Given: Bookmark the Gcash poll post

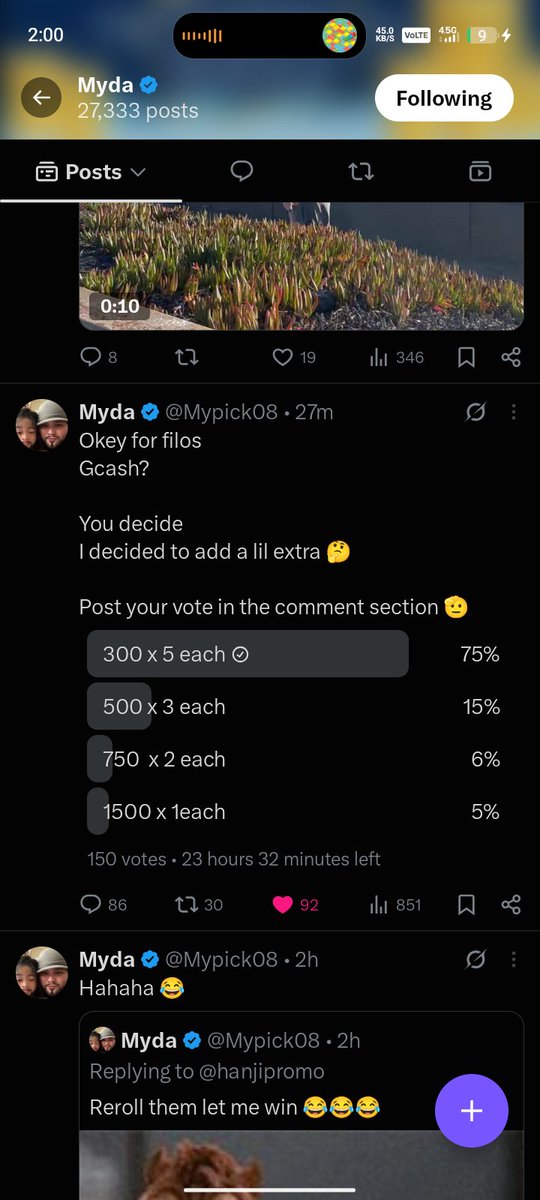Looking at the screenshot, I should point(466,904).
